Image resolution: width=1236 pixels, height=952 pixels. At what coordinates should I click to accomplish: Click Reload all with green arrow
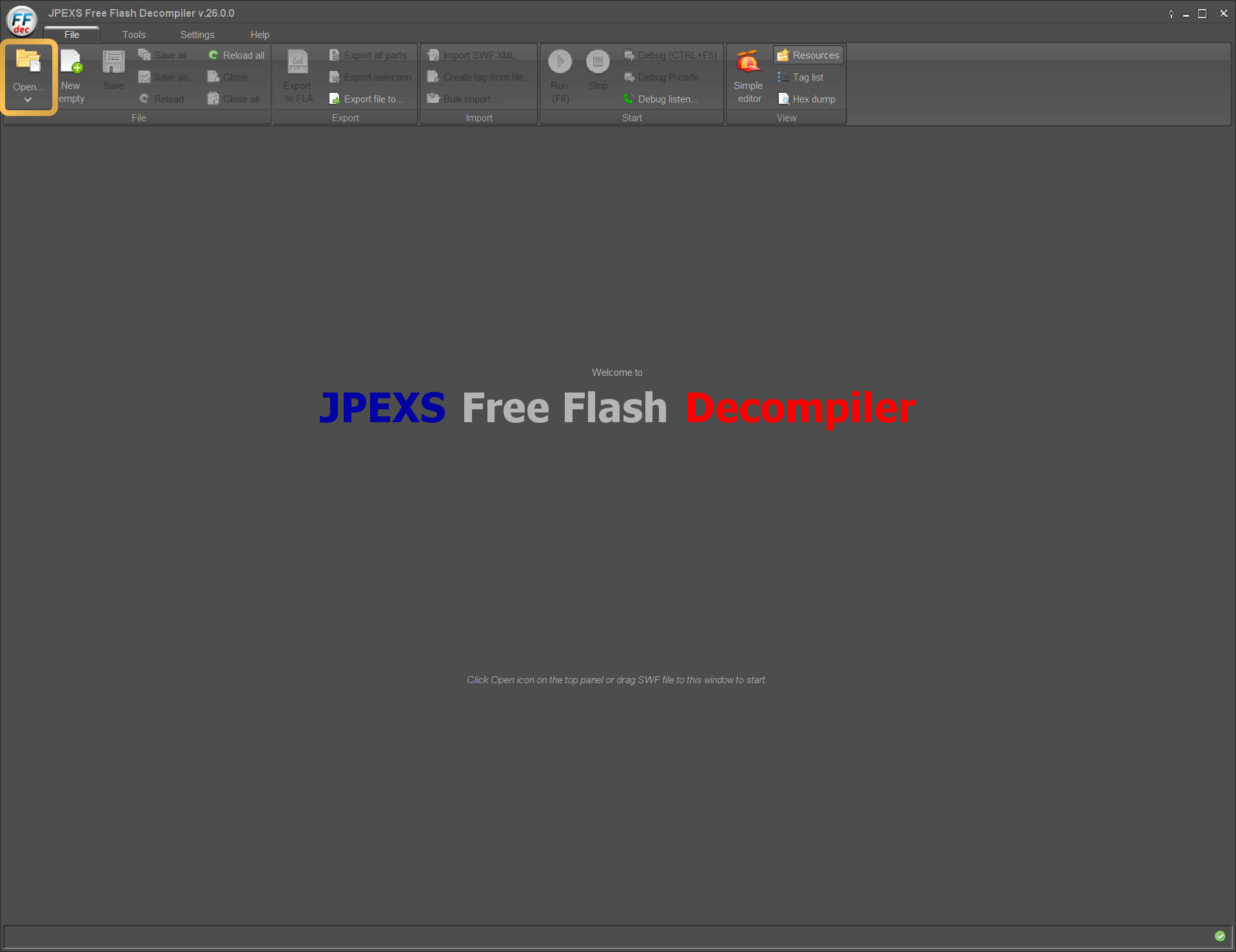pyautogui.click(x=236, y=55)
